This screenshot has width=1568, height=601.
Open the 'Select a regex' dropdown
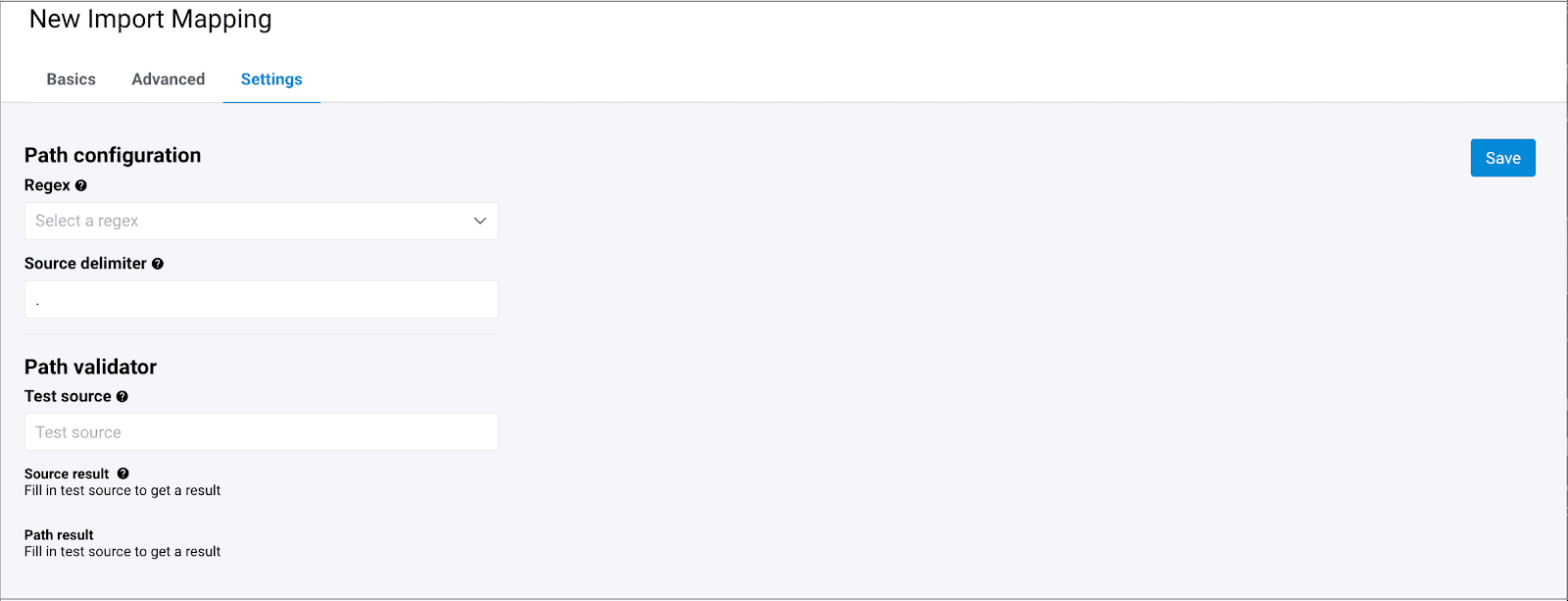click(x=261, y=221)
